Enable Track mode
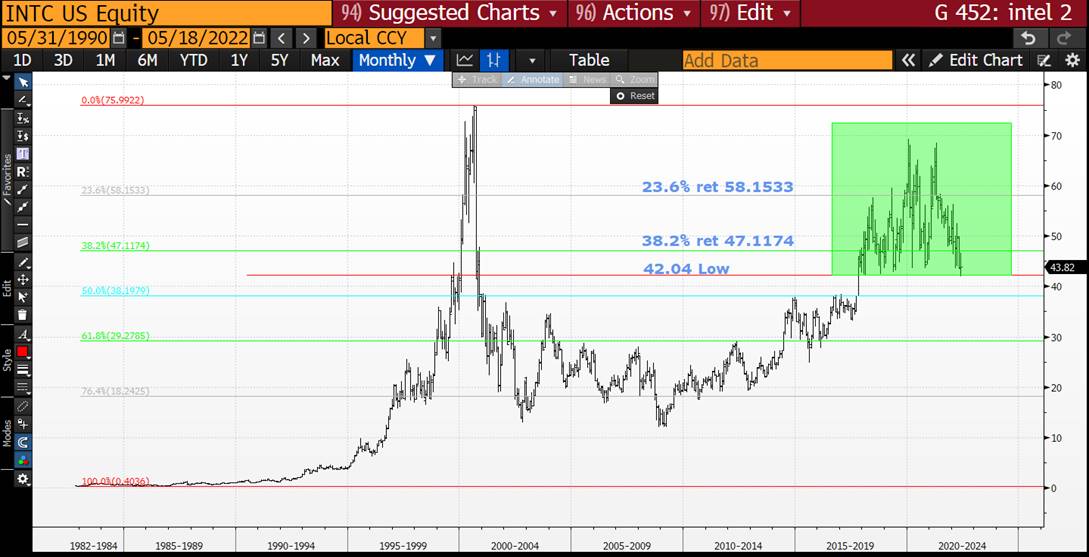 476,79
